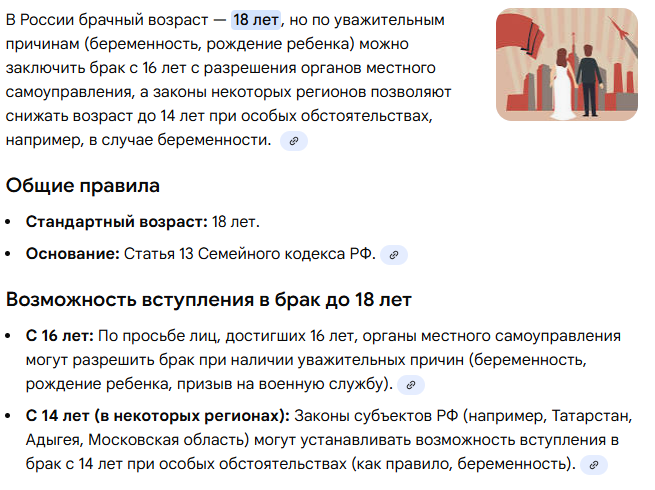This screenshot has width=655, height=490.
Task: Open the wedding couple illustration thumbnail
Action: pos(566,65)
